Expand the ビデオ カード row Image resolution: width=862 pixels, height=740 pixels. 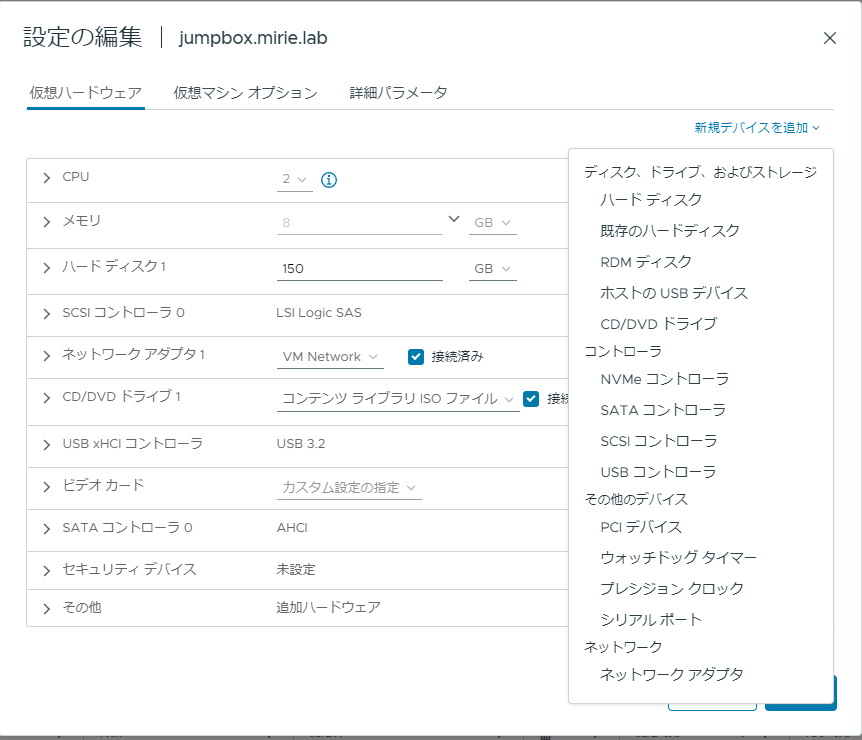tap(47, 487)
